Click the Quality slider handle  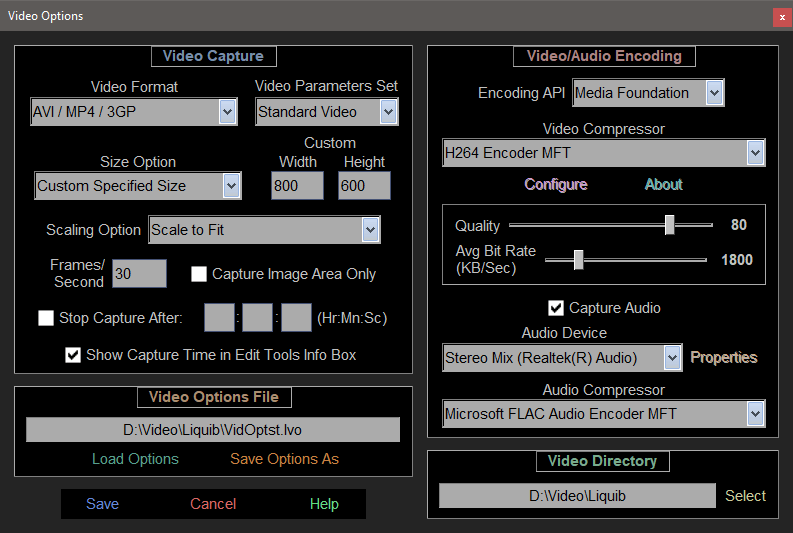click(x=669, y=225)
